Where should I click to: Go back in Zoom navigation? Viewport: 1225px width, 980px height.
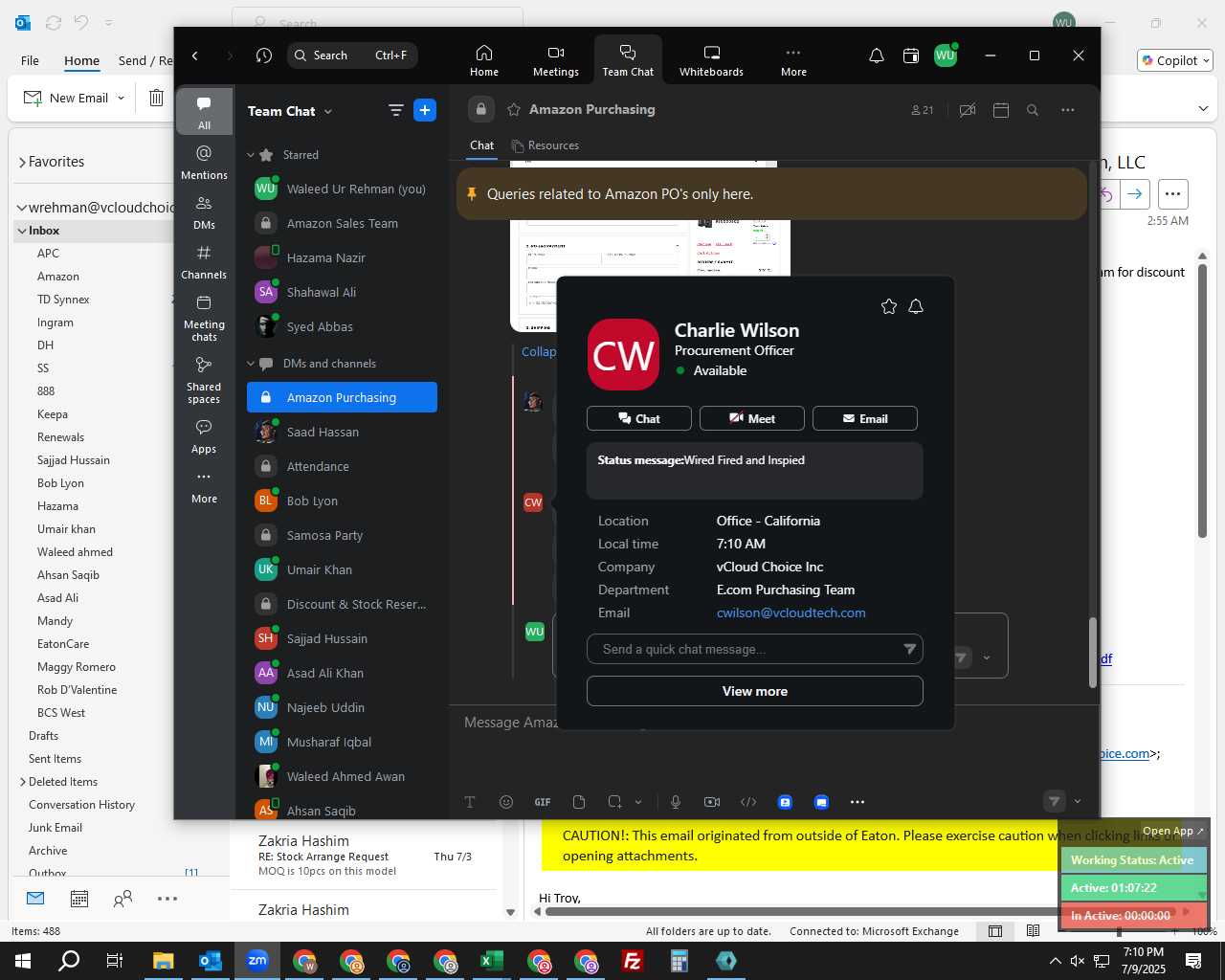[x=195, y=56]
